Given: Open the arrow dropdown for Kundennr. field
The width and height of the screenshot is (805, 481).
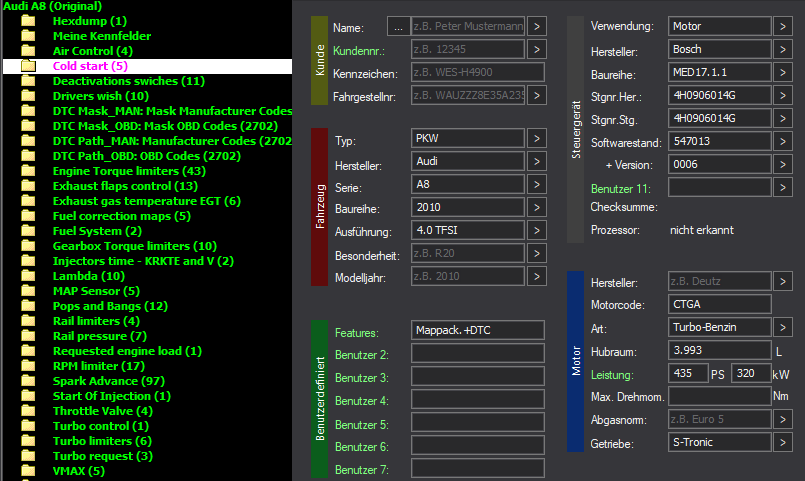Looking at the screenshot, I should 536,49.
